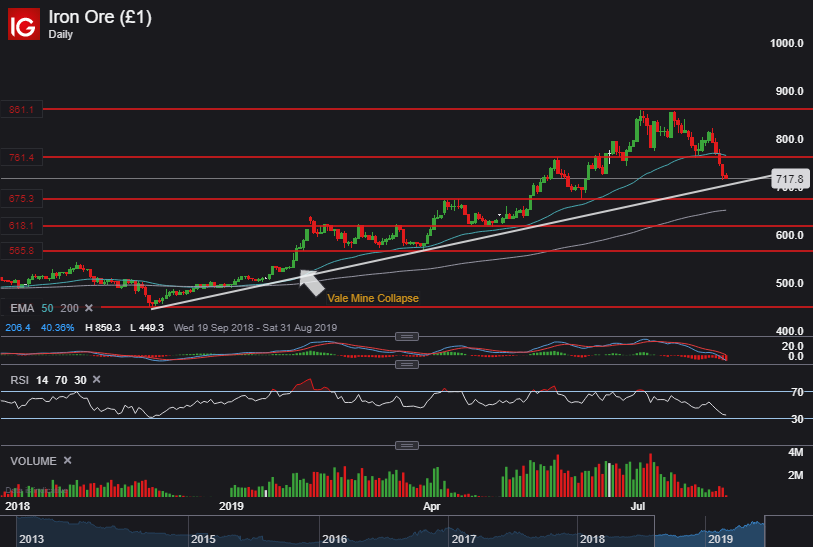
Task: Close the RSI indicator panel
Action: (96, 380)
